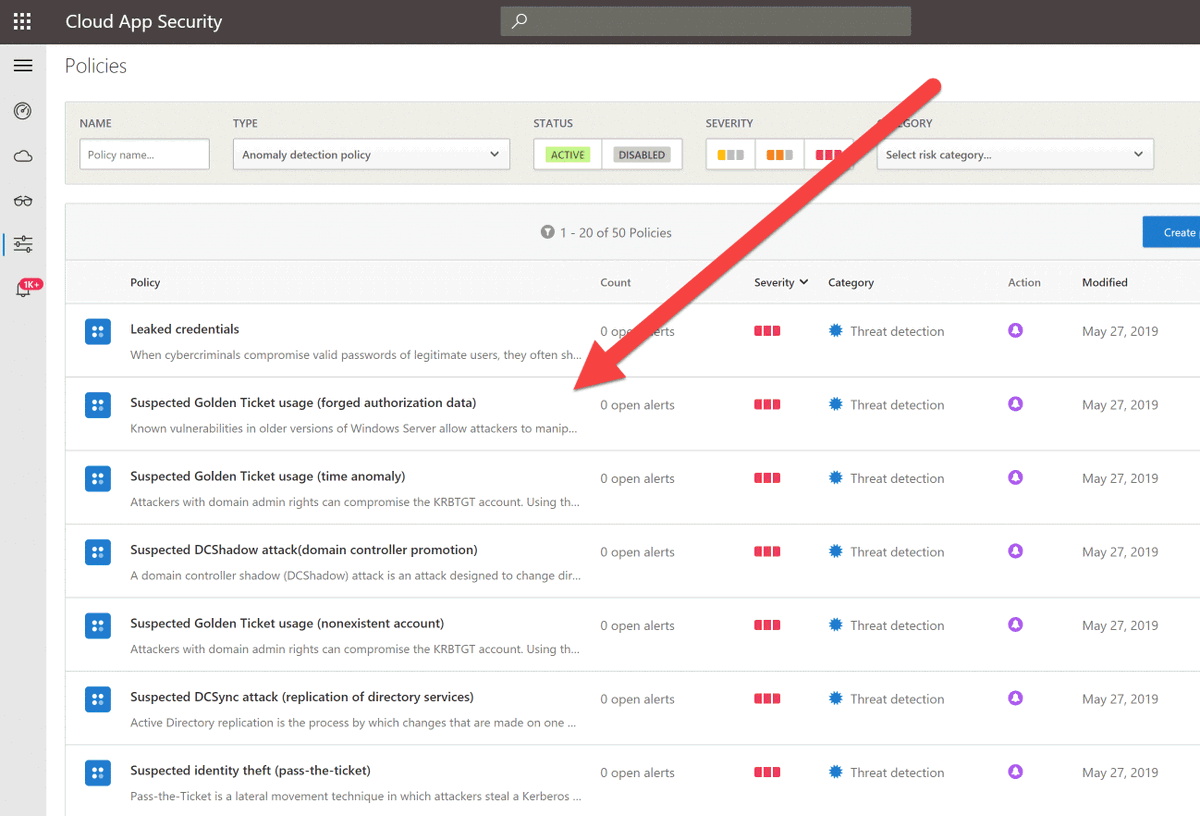Click the top search box
Viewport: 1200px width, 816px height.
point(705,21)
